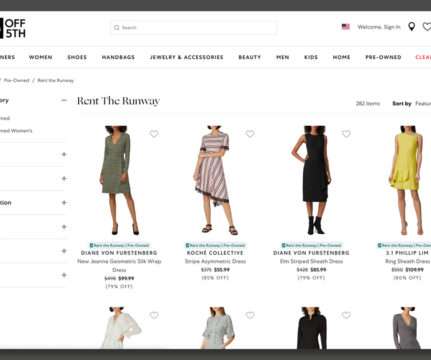Expand the first collapsed filter below Category
431x360 pixels.
[x=64, y=154]
